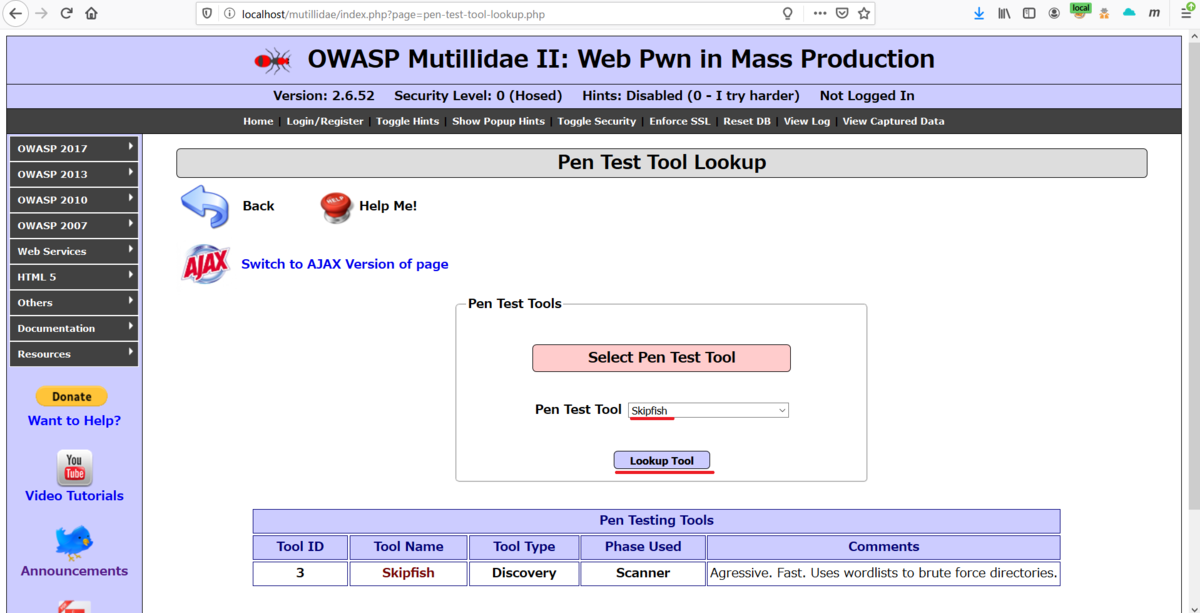Click the extension icon with local badge
Viewport: 1200px width, 613px height.
[x=1080, y=12]
